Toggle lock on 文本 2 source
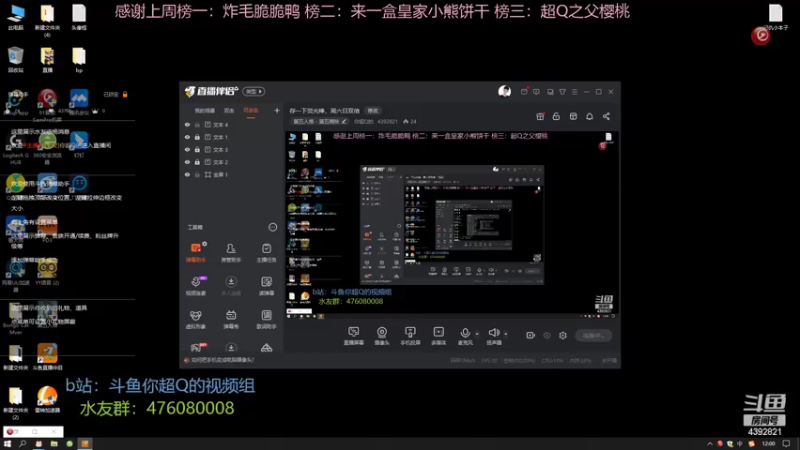 pyautogui.click(x=197, y=162)
